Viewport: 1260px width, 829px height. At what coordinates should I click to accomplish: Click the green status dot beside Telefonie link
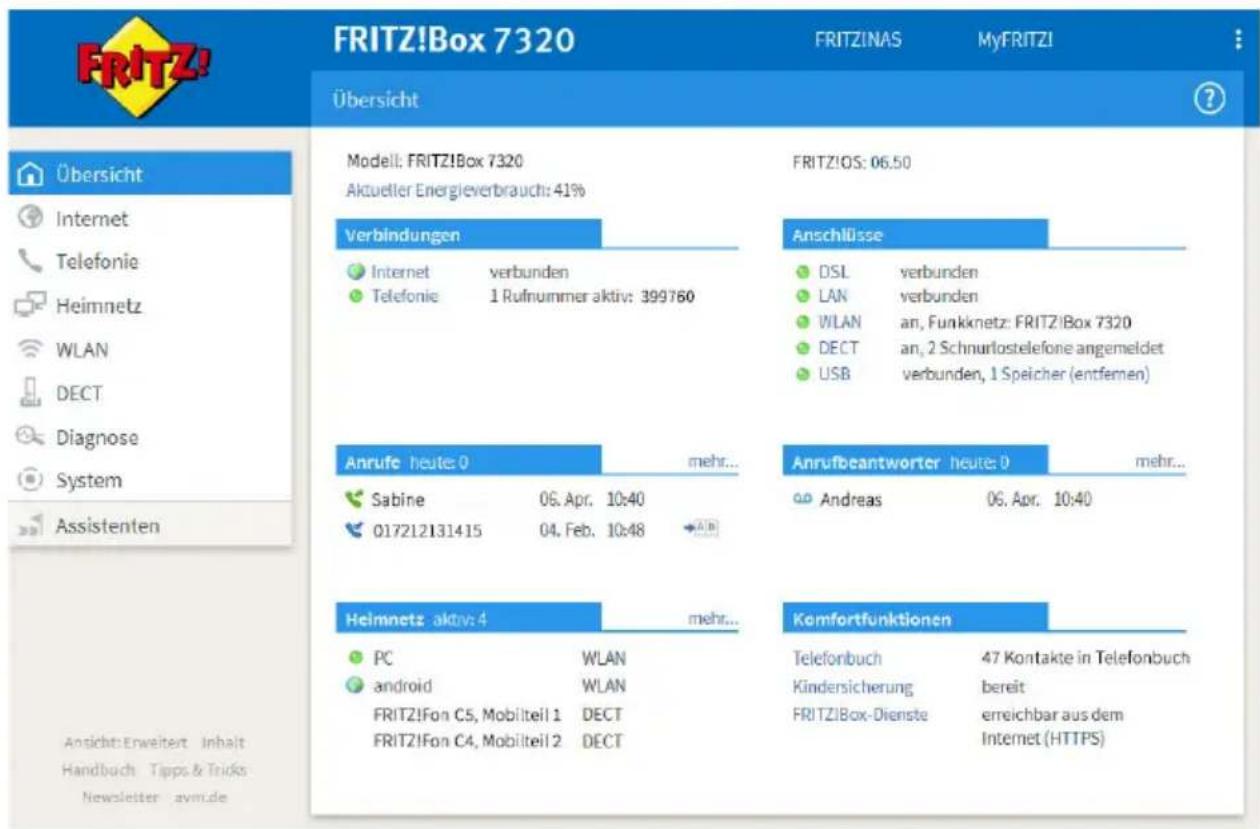(356, 297)
